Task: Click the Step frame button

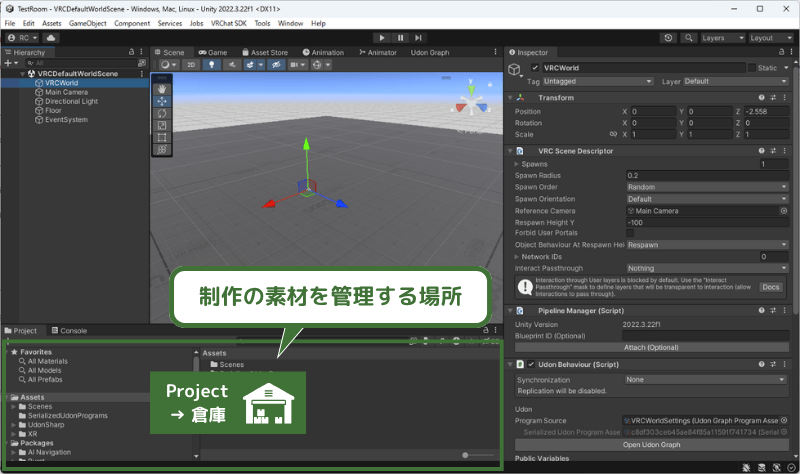Action: (x=418, y=38)
